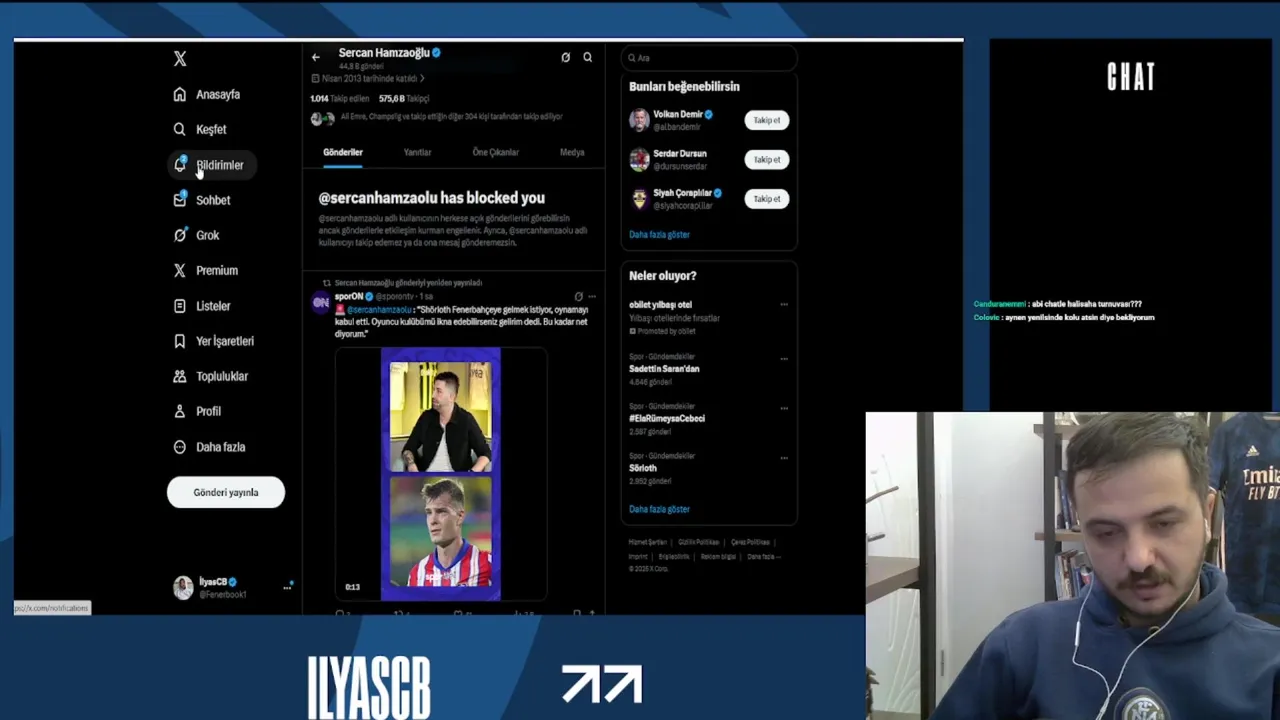The image size is (1280, 720).
Task: Click Grok icon on sporON post
Action: (578, 297)
